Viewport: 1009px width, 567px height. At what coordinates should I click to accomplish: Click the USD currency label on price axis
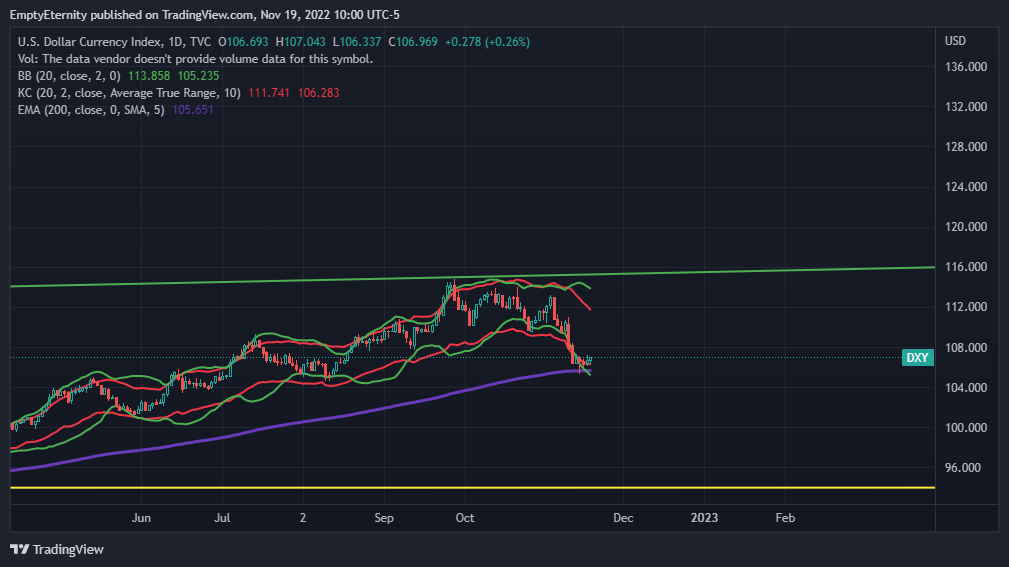point(955,41)
